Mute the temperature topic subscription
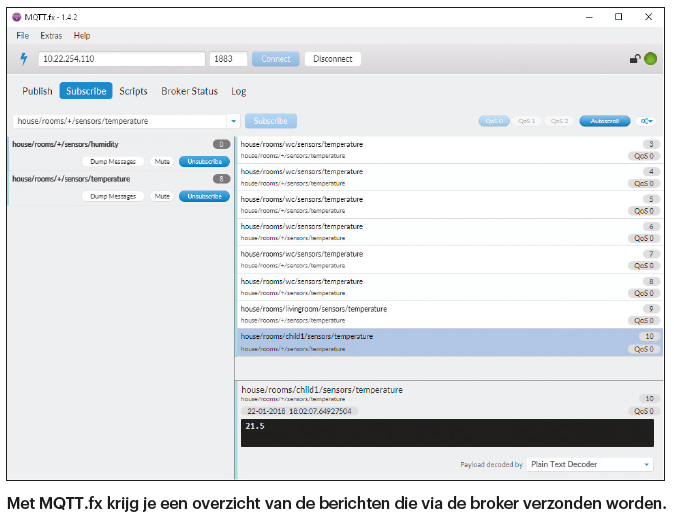Screen dimensions: 674x518 (161, 196)
